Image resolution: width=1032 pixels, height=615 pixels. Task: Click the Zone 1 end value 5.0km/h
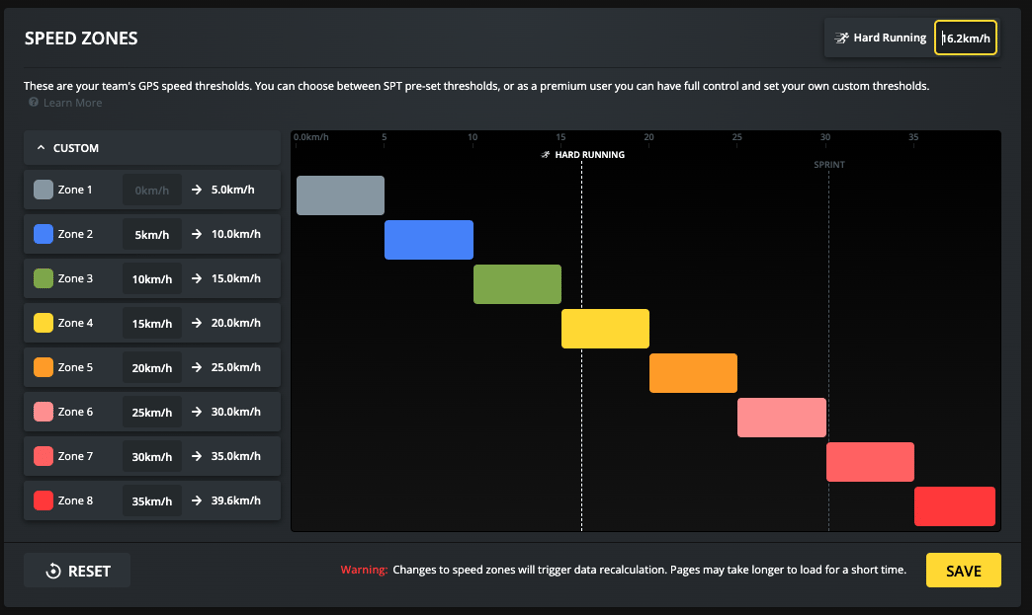(x=232, y=190)
